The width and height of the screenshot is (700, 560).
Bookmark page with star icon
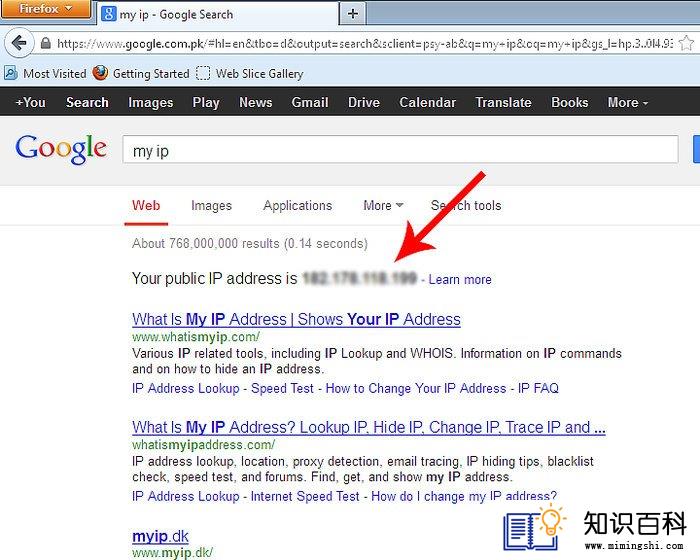pos(686,43)
